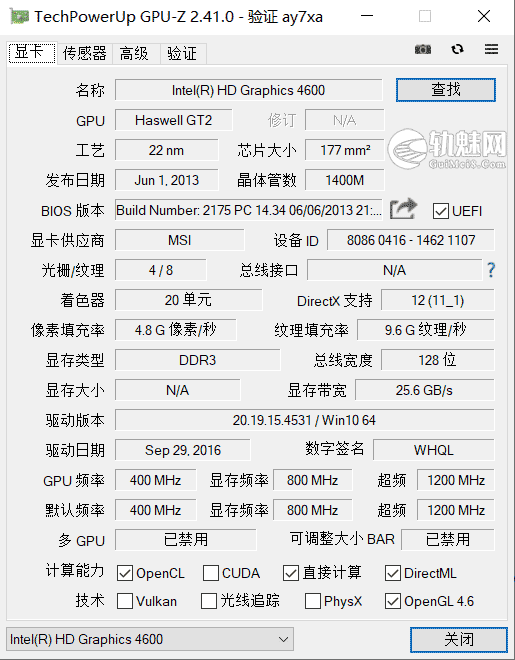Click the 20 单元 shaders value
The image size is (515, 660).
188,300
